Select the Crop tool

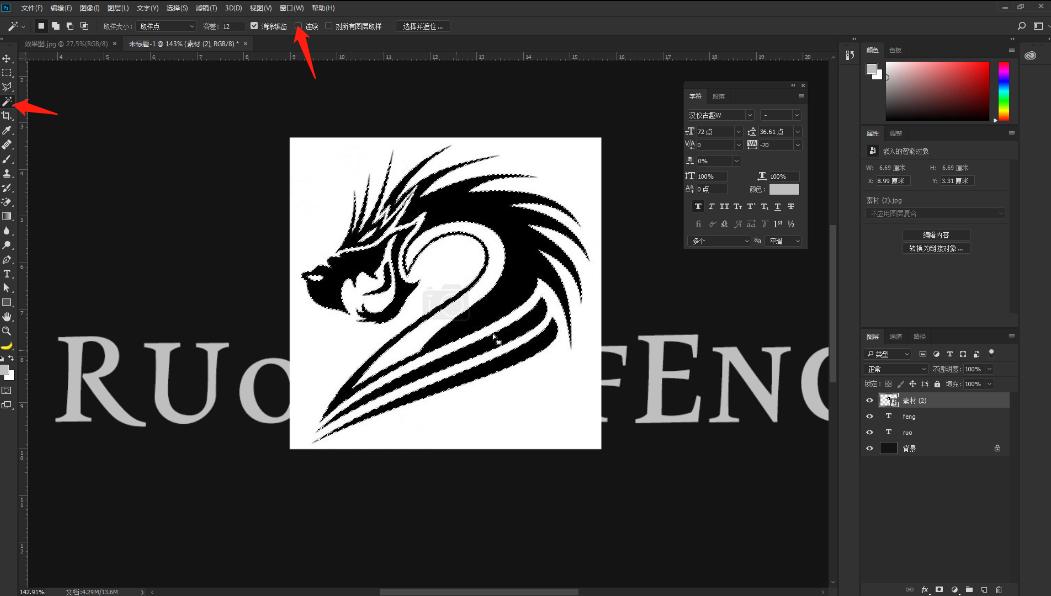pos(7,116)
